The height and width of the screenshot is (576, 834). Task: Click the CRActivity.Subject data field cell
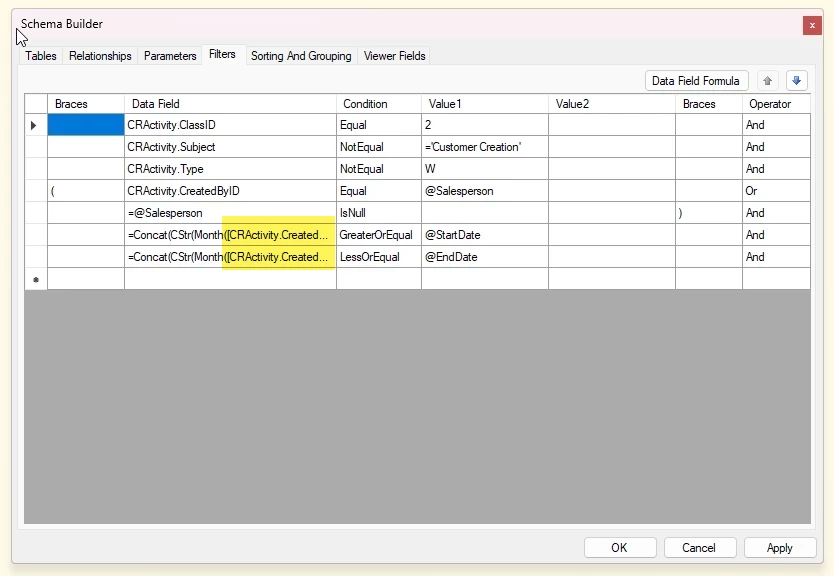(x=230, y=147)
